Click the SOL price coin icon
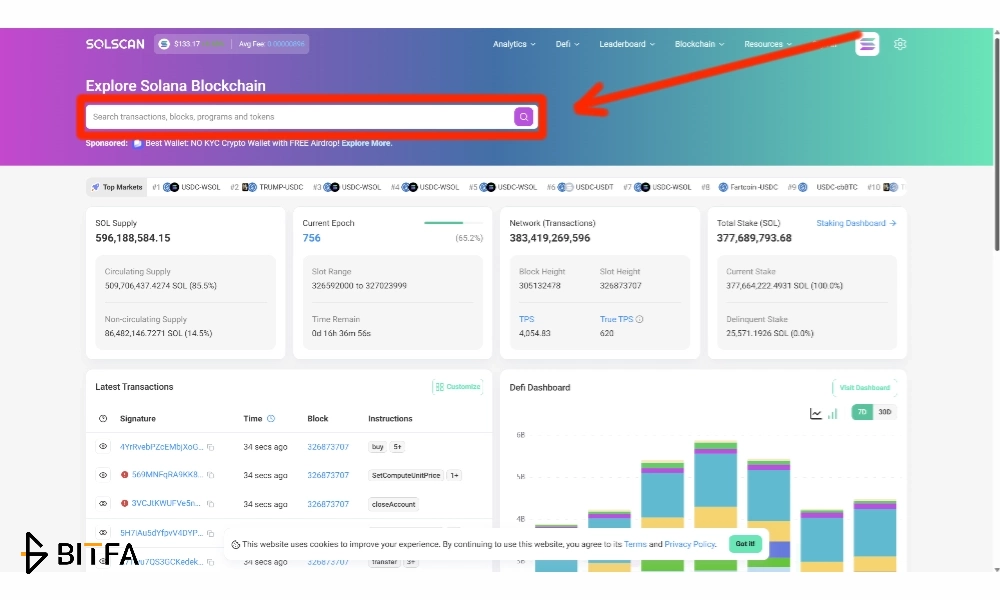Viewport: 1000px width, 600px height. [x=164, y=44]
